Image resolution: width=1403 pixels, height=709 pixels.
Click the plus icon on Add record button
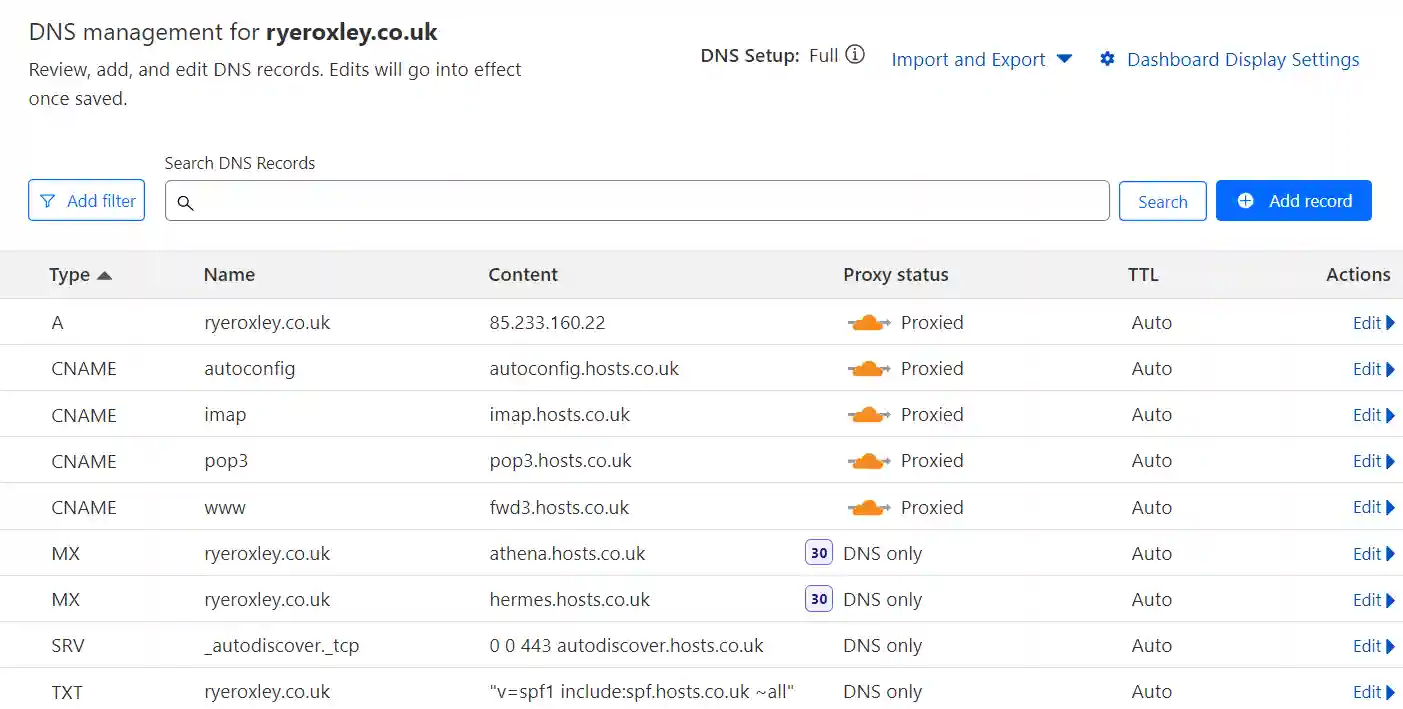coord(1245,200)
